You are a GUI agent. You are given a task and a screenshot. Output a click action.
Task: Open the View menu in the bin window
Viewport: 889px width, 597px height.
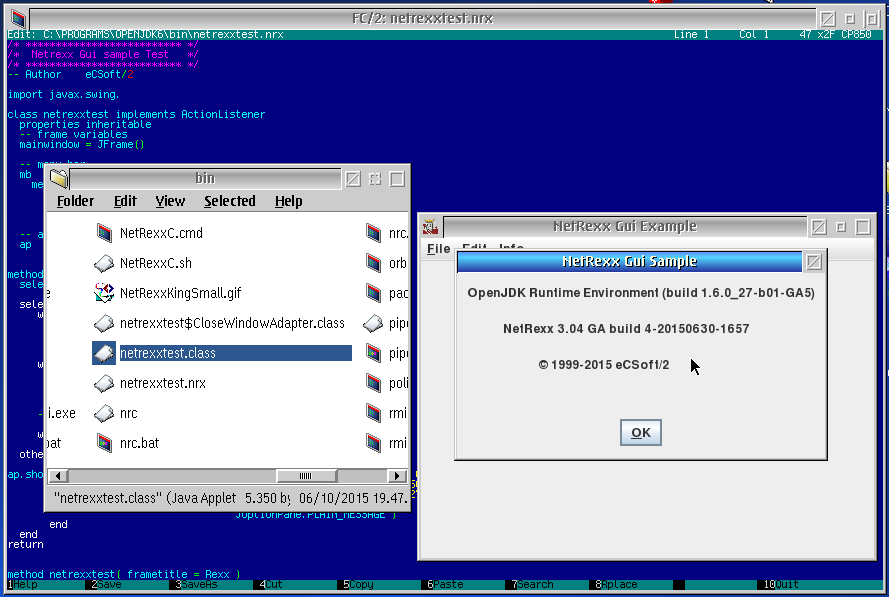pyautogui.click(x=170, y=201)
